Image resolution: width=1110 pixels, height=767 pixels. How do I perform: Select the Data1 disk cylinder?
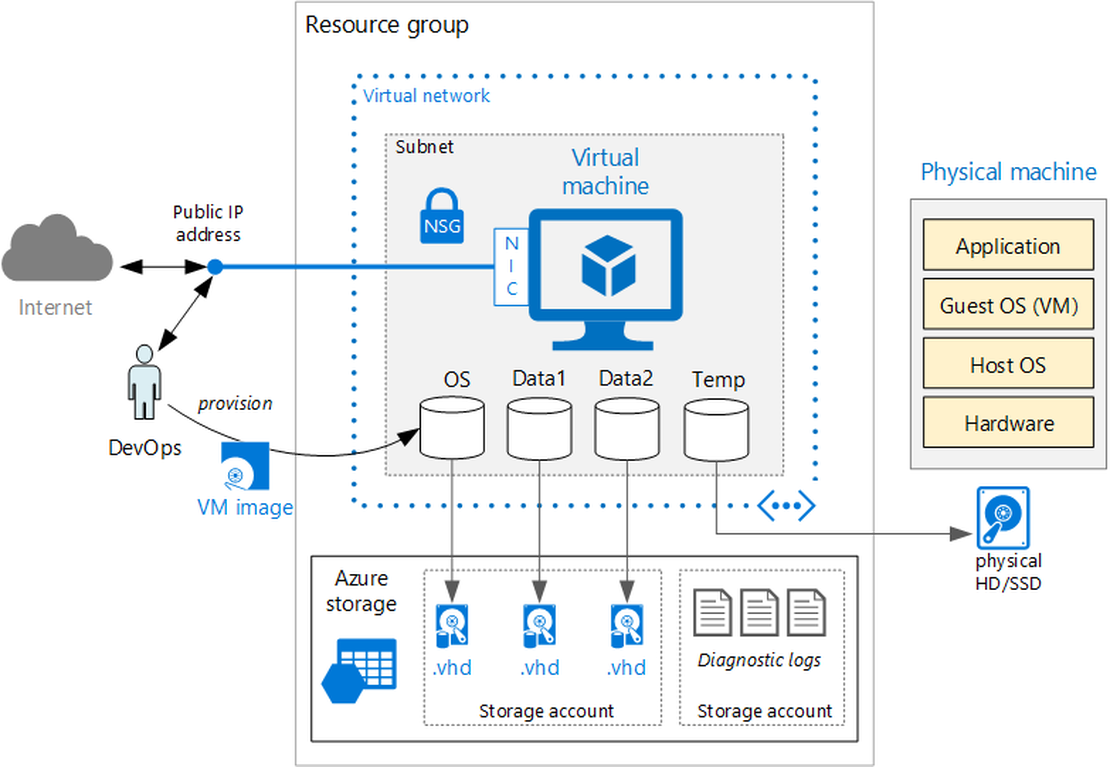click(539, 429)
